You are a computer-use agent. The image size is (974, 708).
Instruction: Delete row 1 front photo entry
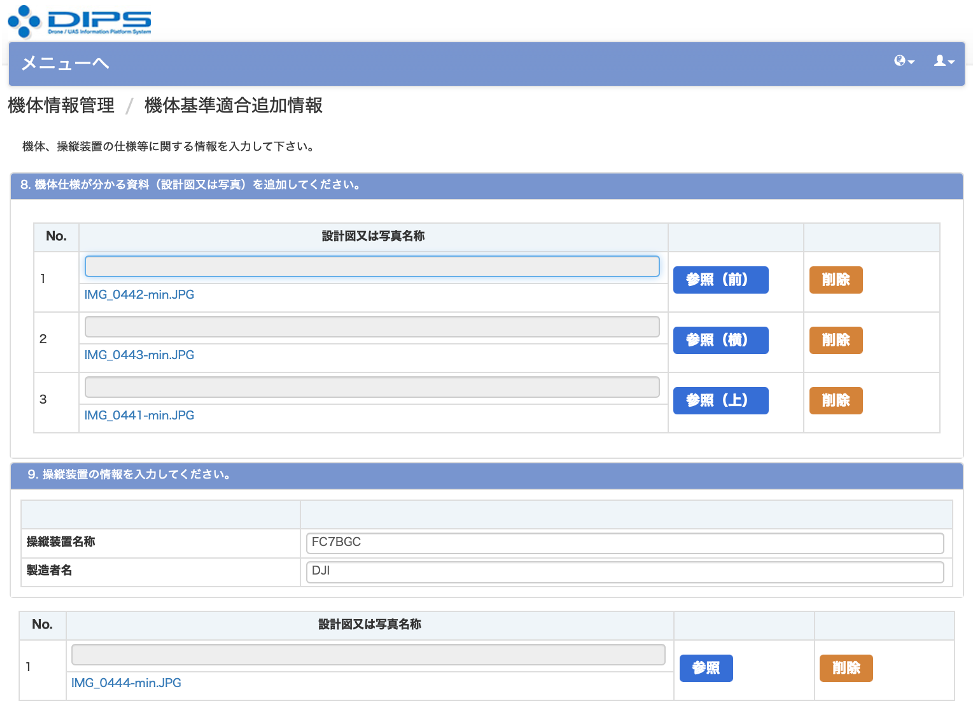[x=835, y=280]
